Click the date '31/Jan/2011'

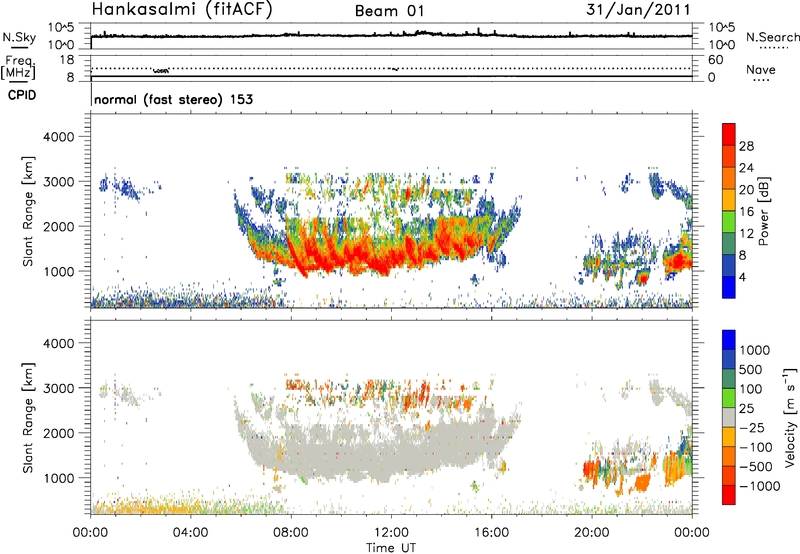point(638,9)
